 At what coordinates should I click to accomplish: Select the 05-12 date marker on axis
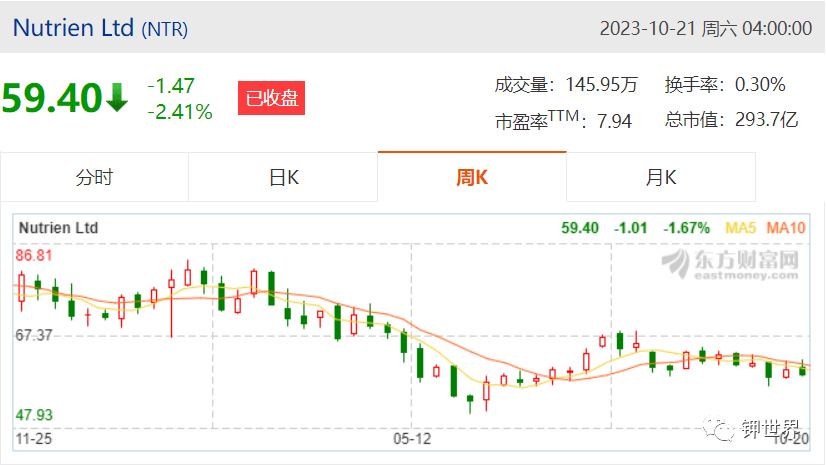click(412, 439)
